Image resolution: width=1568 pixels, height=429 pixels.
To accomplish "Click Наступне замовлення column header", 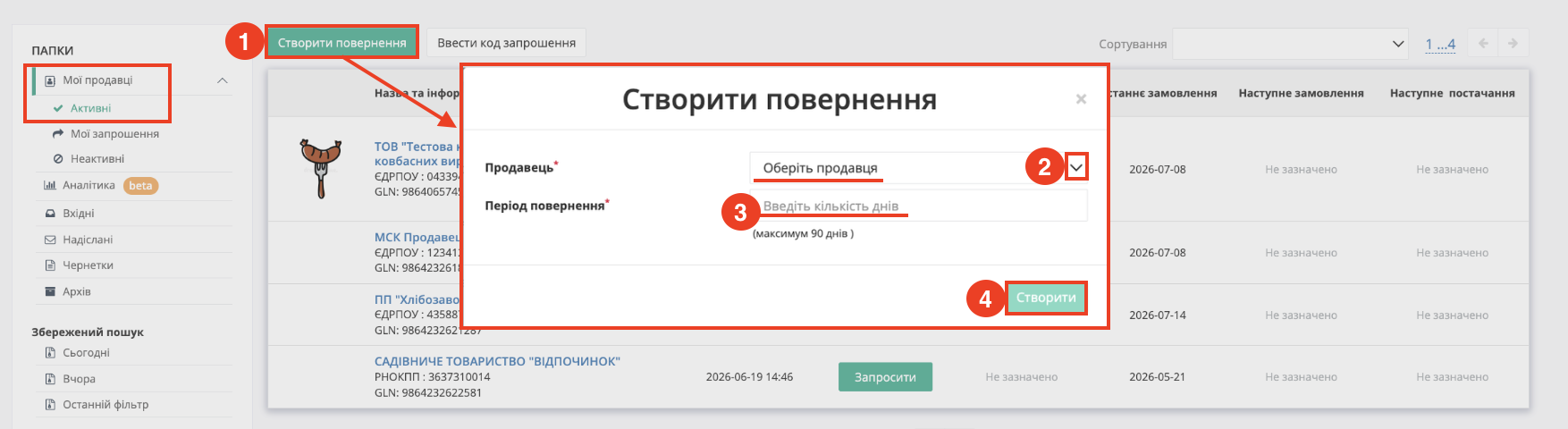I will (x=1301, y=93).
